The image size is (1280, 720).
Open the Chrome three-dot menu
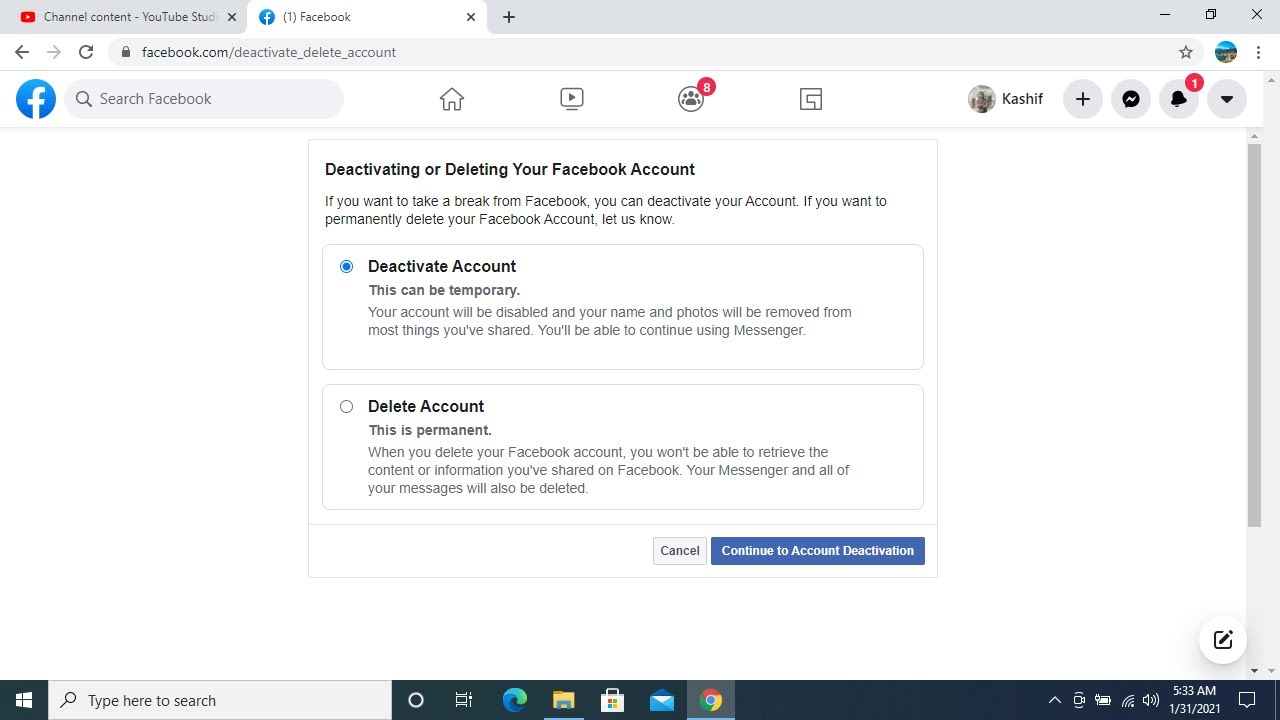pos(1258,52)
